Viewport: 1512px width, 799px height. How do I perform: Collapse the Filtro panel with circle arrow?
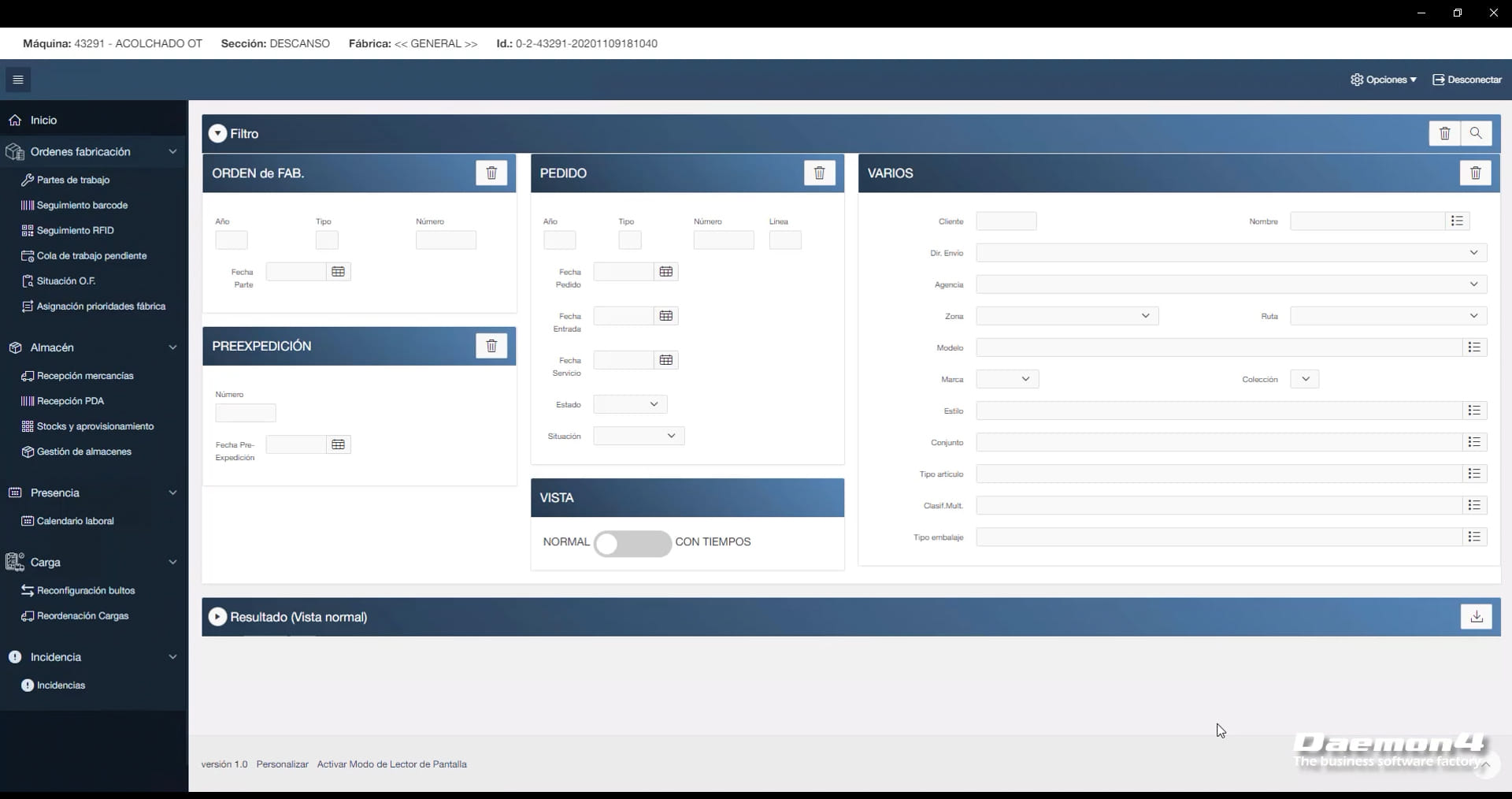click(x=217, y=134)
